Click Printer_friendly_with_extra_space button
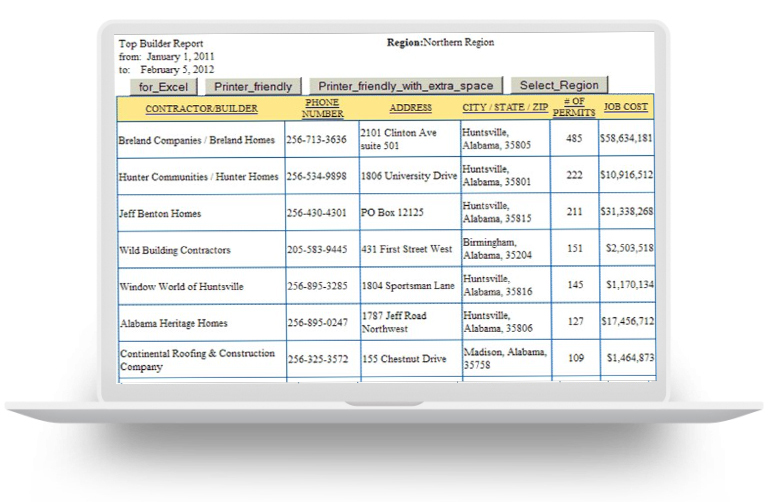This screenshot has width=768, height=502. 405,87
